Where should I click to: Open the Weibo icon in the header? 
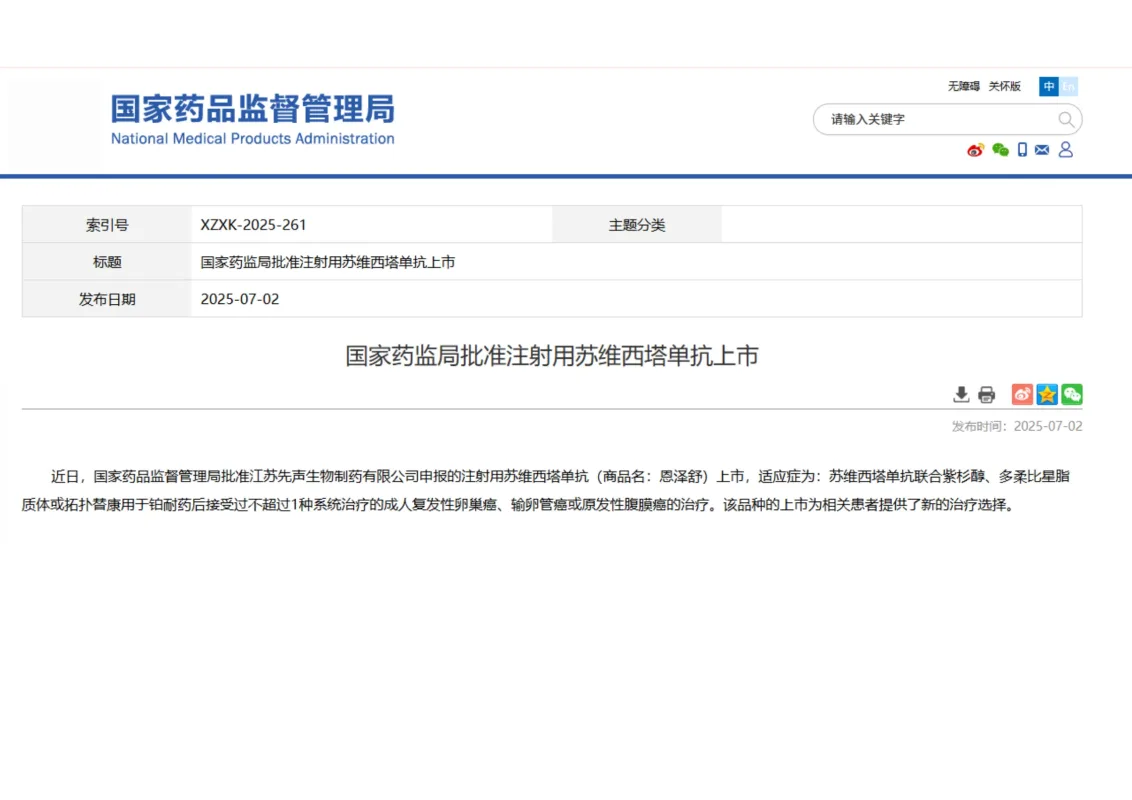point(974,150)
